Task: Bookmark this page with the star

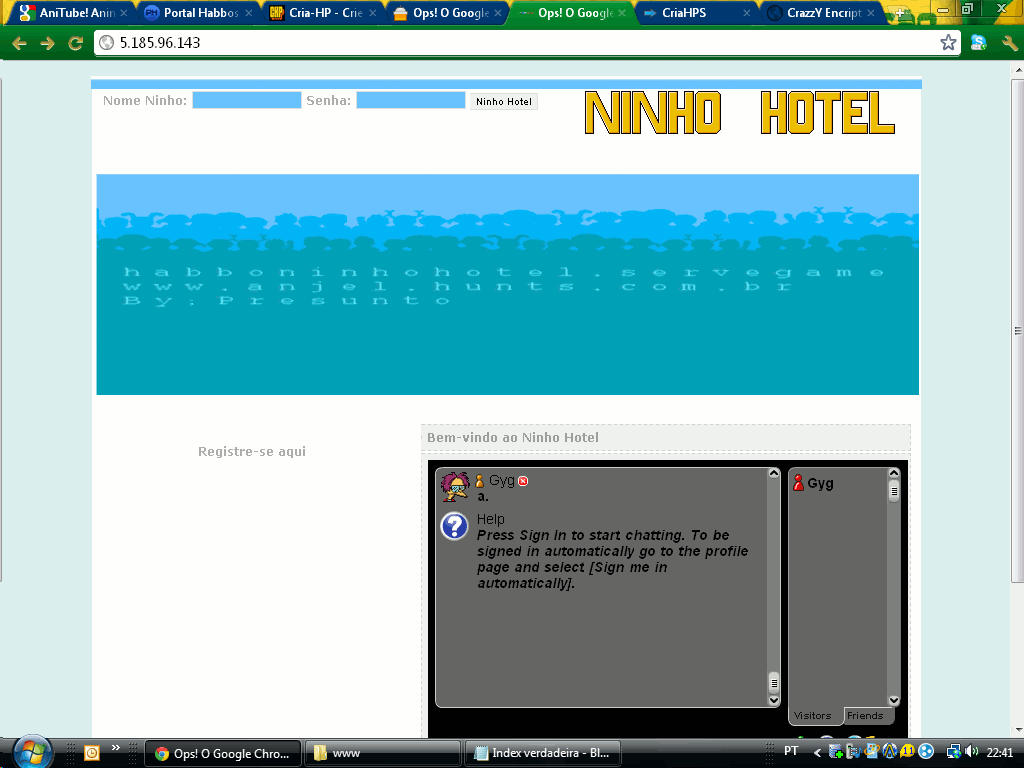Action: (948, 43)
